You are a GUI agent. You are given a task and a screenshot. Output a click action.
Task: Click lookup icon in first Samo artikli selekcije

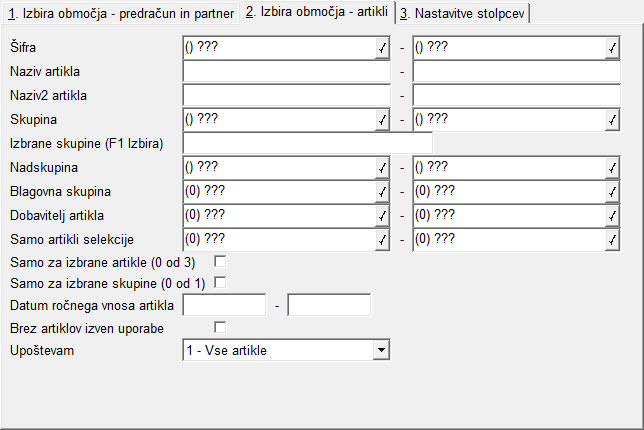point(382,240)
